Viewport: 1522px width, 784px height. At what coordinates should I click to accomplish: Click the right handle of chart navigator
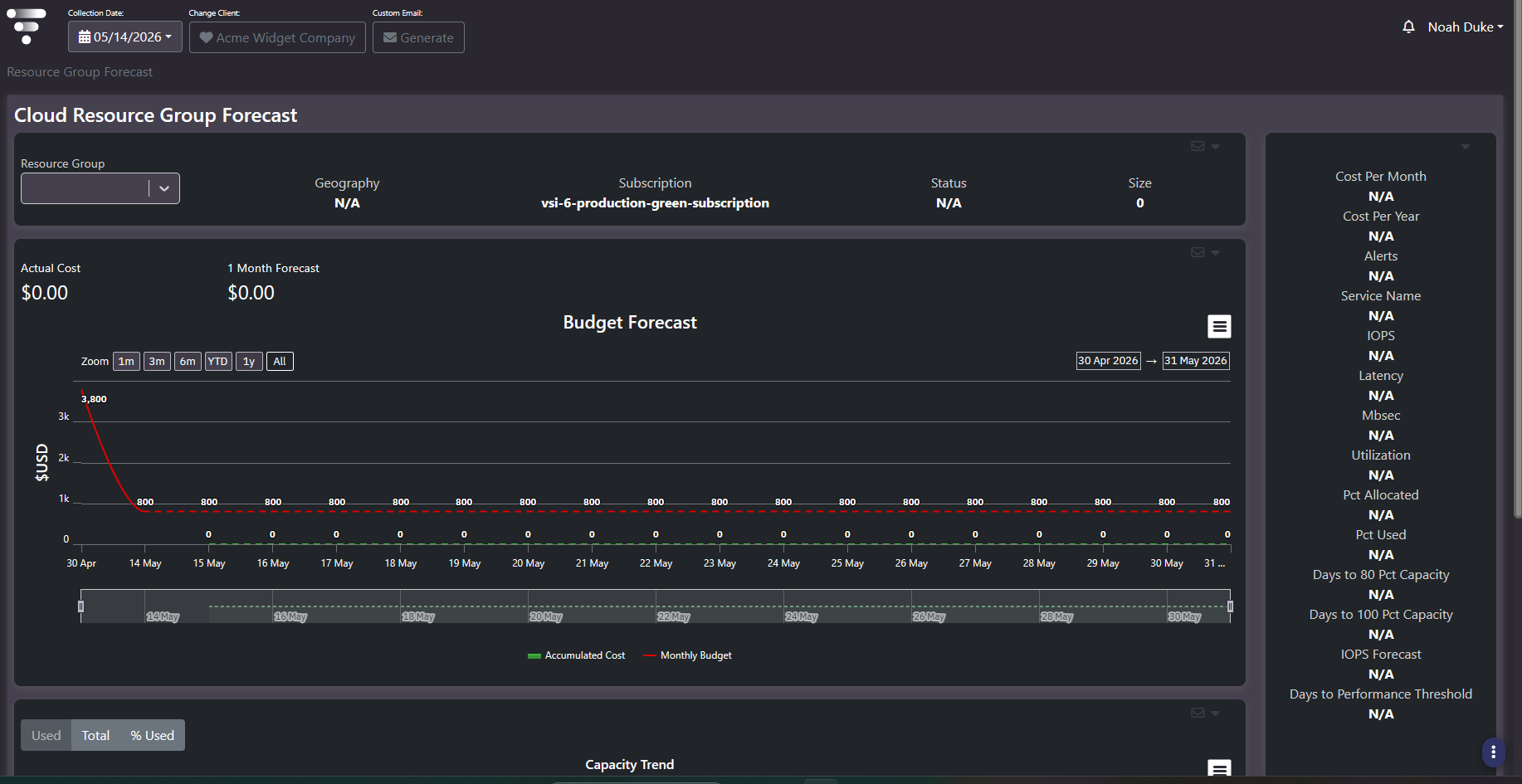[1230, 606]
